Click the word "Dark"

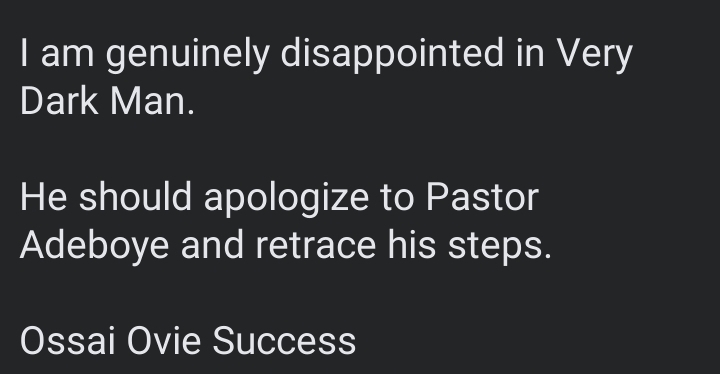click(x=59, y=101)
